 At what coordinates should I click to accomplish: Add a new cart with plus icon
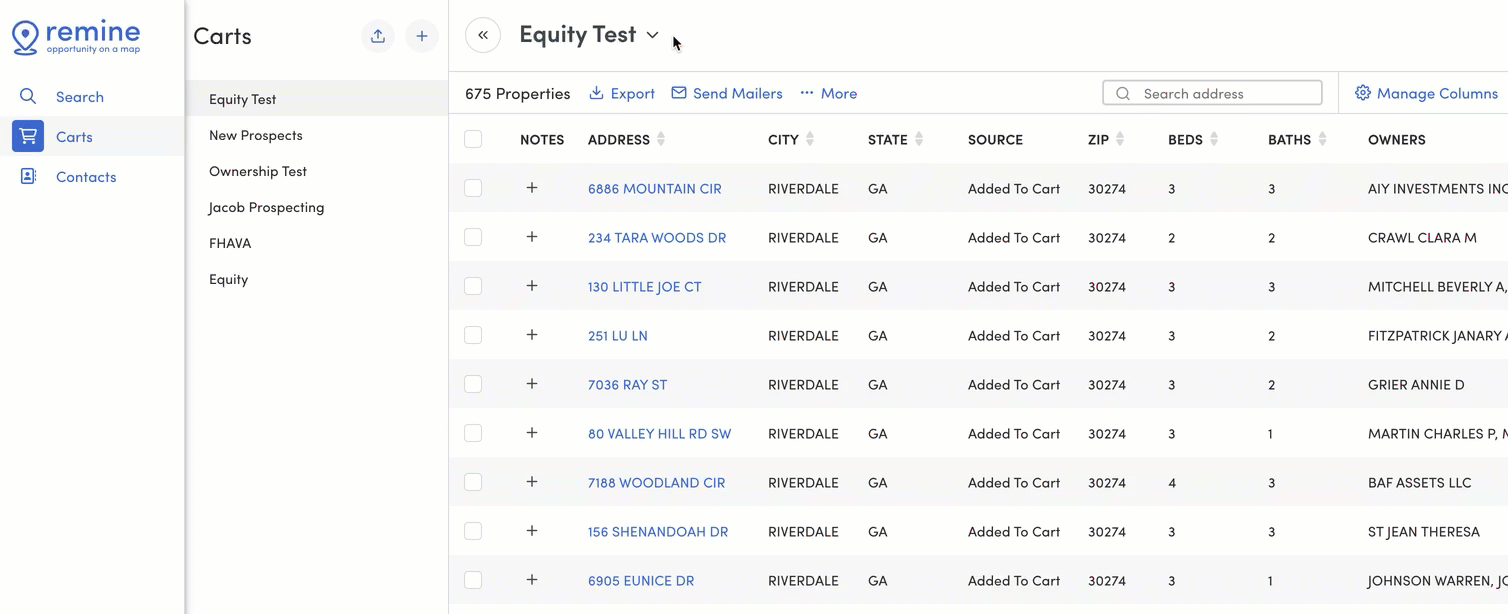click(x=422, y=36)
